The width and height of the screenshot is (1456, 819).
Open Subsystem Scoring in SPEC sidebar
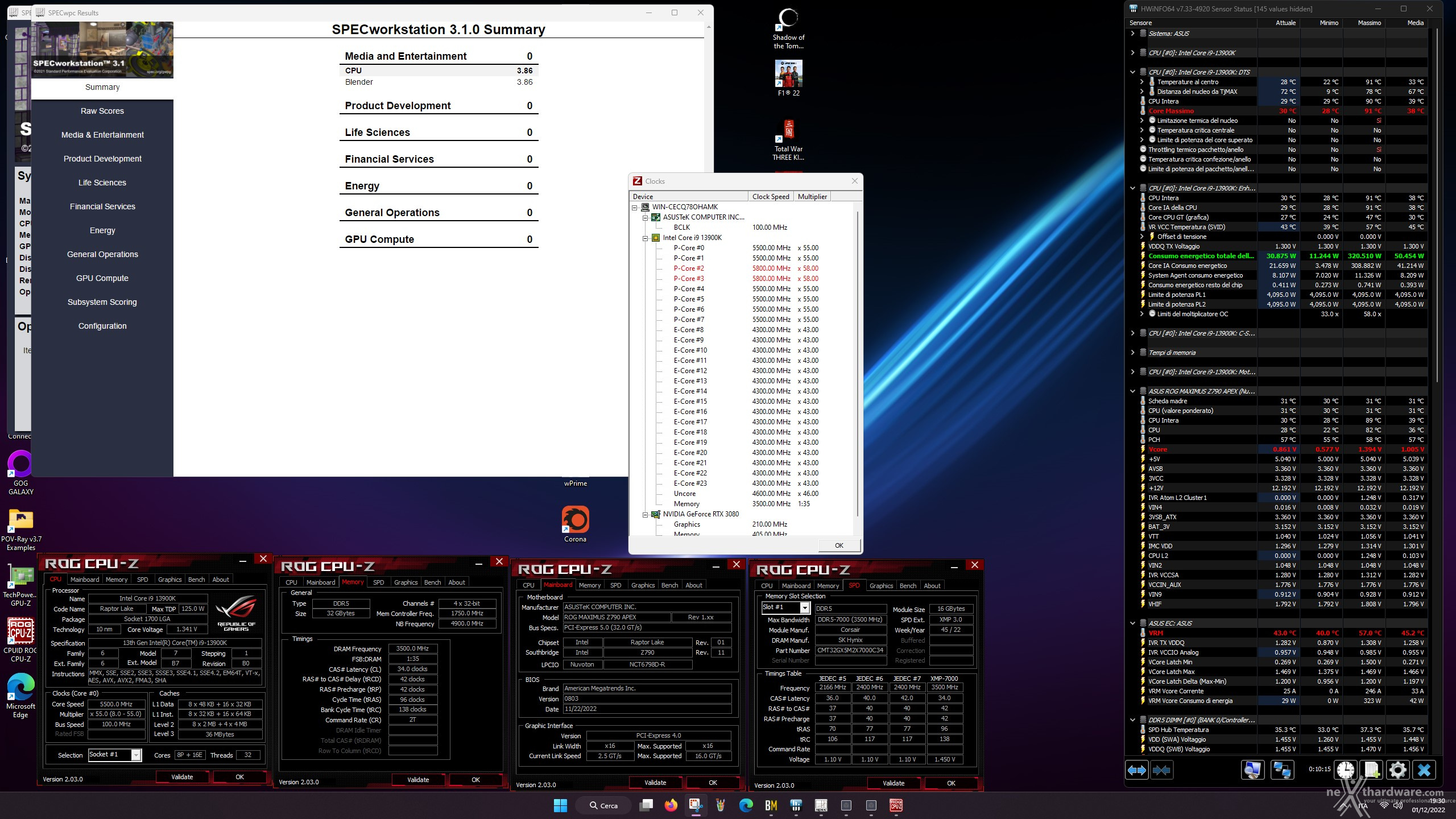coord(102,302)
